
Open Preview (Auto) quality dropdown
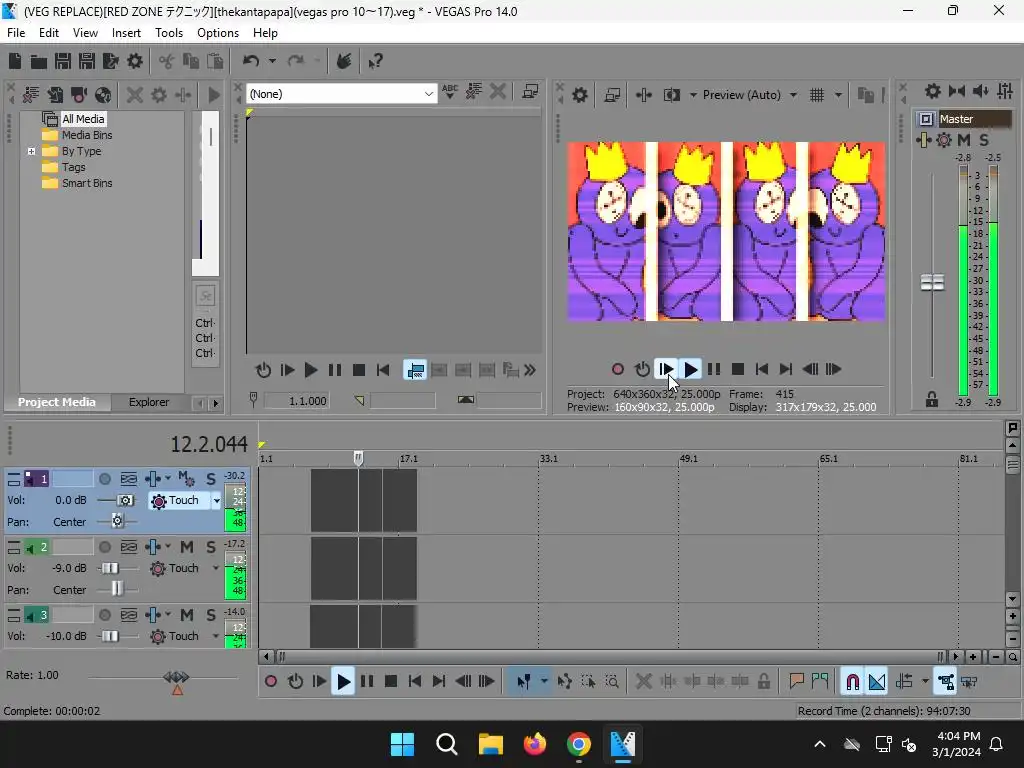point(793,95)
